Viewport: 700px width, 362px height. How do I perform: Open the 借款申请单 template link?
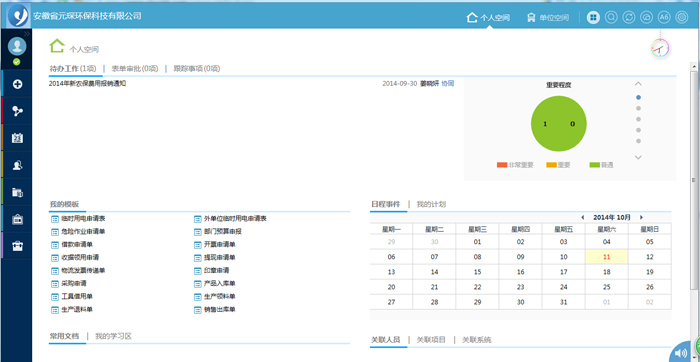click(77, 245)
